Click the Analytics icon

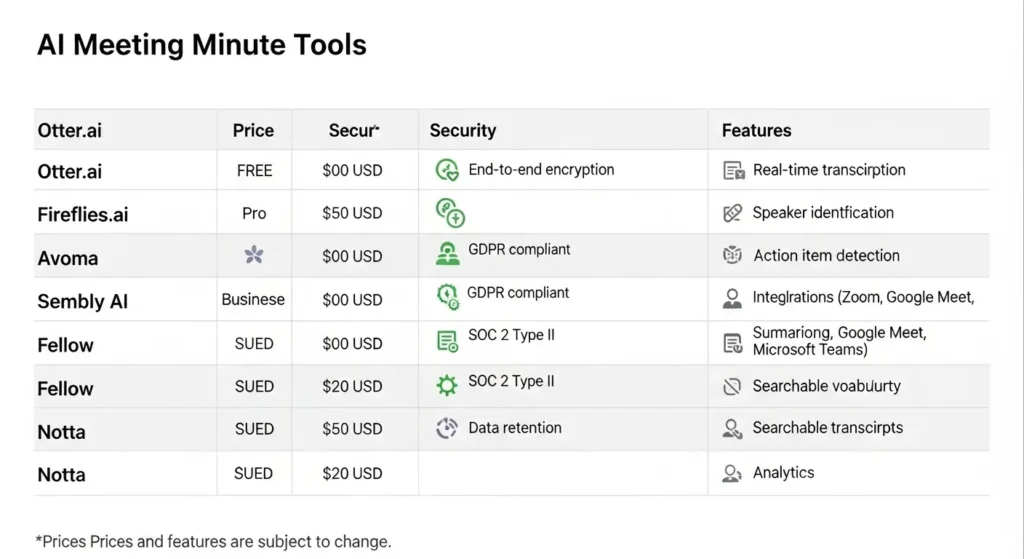(x=733, y=473)
